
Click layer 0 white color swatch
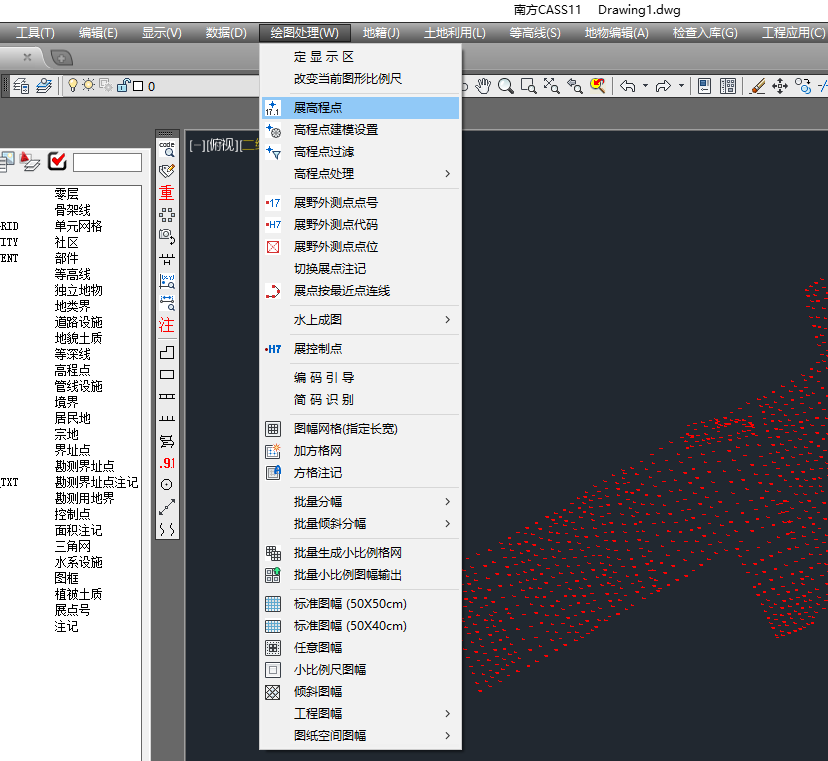tap(138, 87)
